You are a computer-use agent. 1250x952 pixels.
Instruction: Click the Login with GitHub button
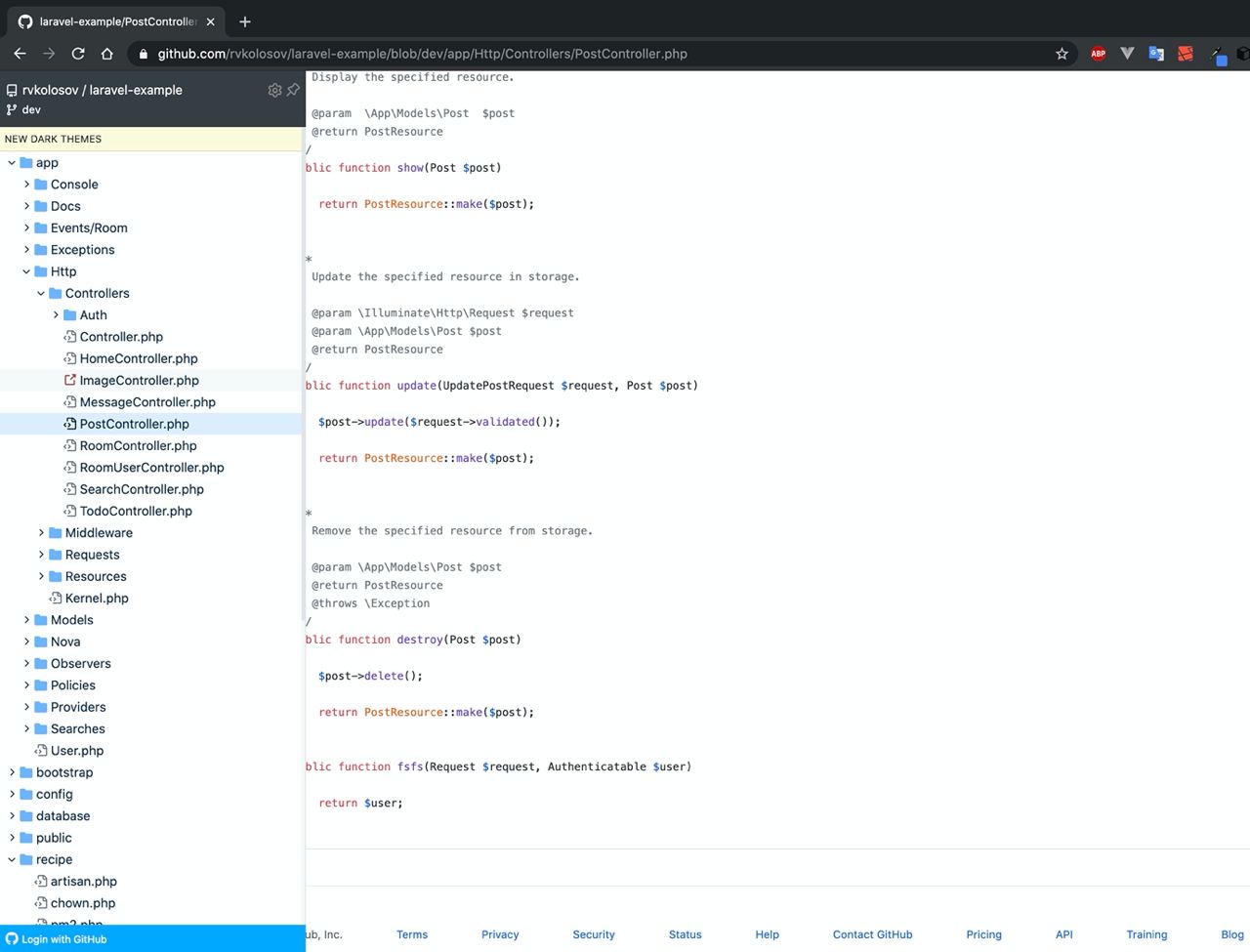point(152,938)
